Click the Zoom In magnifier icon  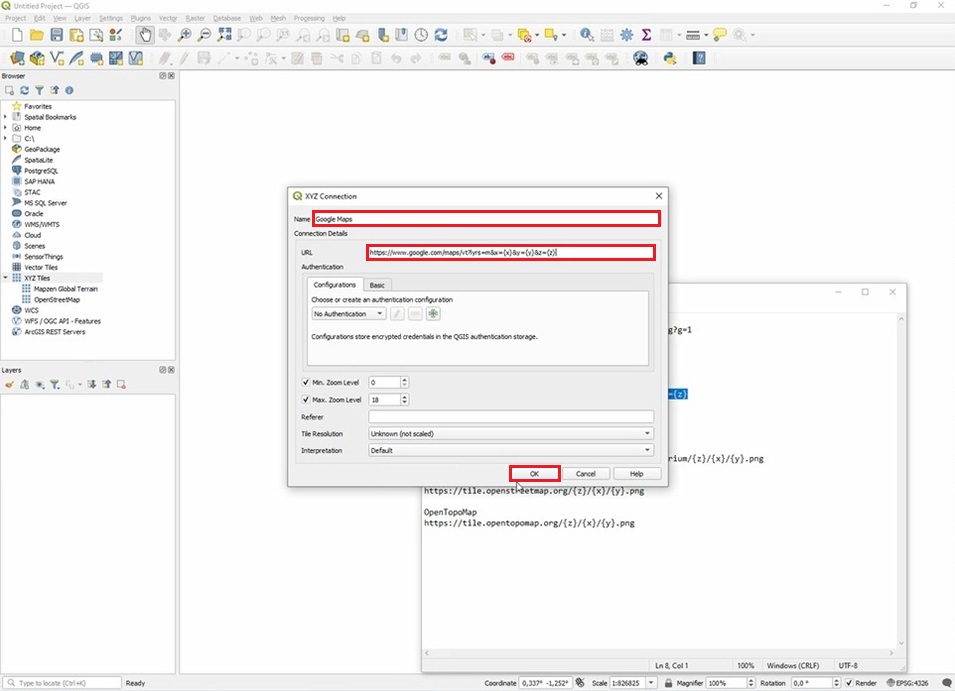[x=185, y=35]
